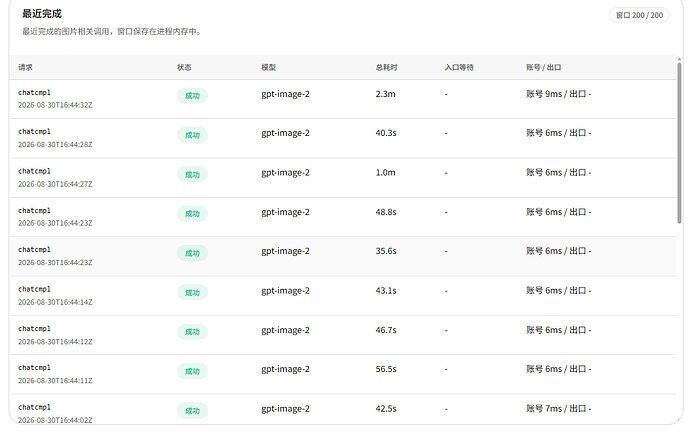Click the 56.5s duration value
The height and width of the screenshot is (432, 690).
[x=386, y=369]
